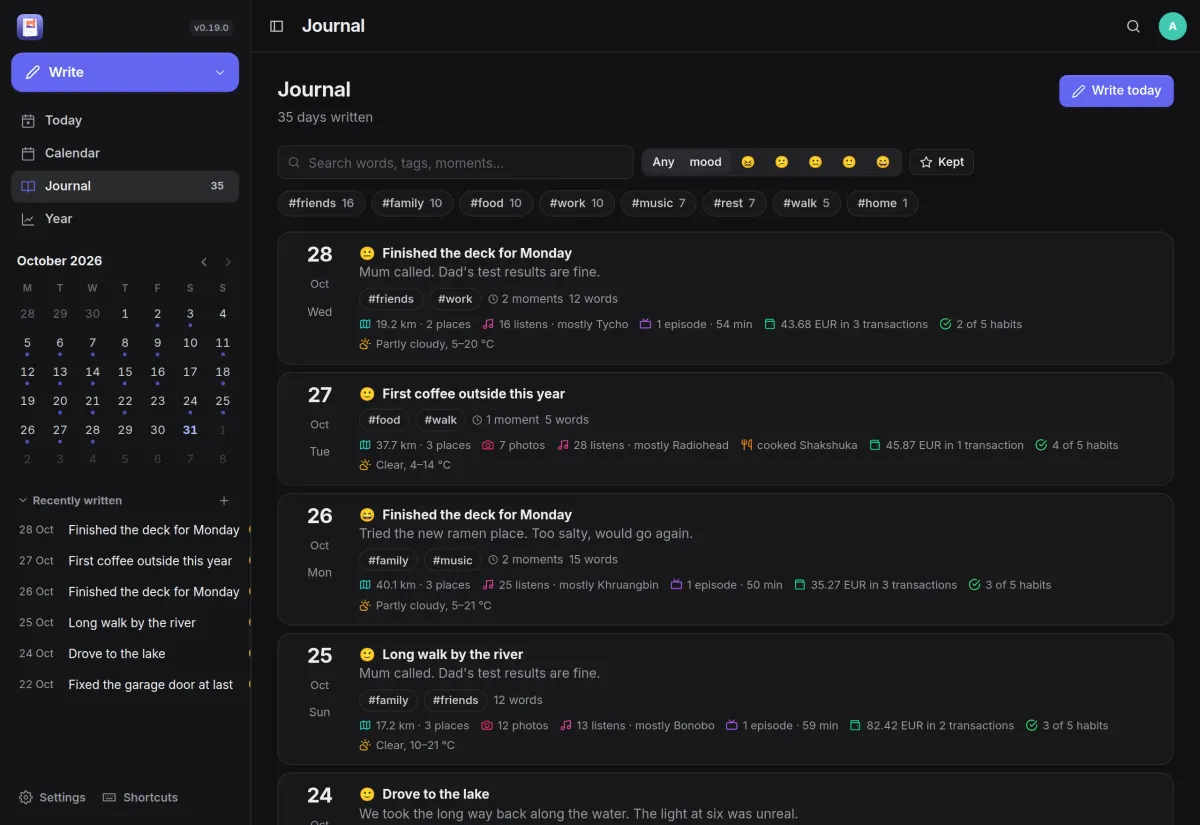
Task: Open Today in the sidebar
Action: tap(125, 120)
